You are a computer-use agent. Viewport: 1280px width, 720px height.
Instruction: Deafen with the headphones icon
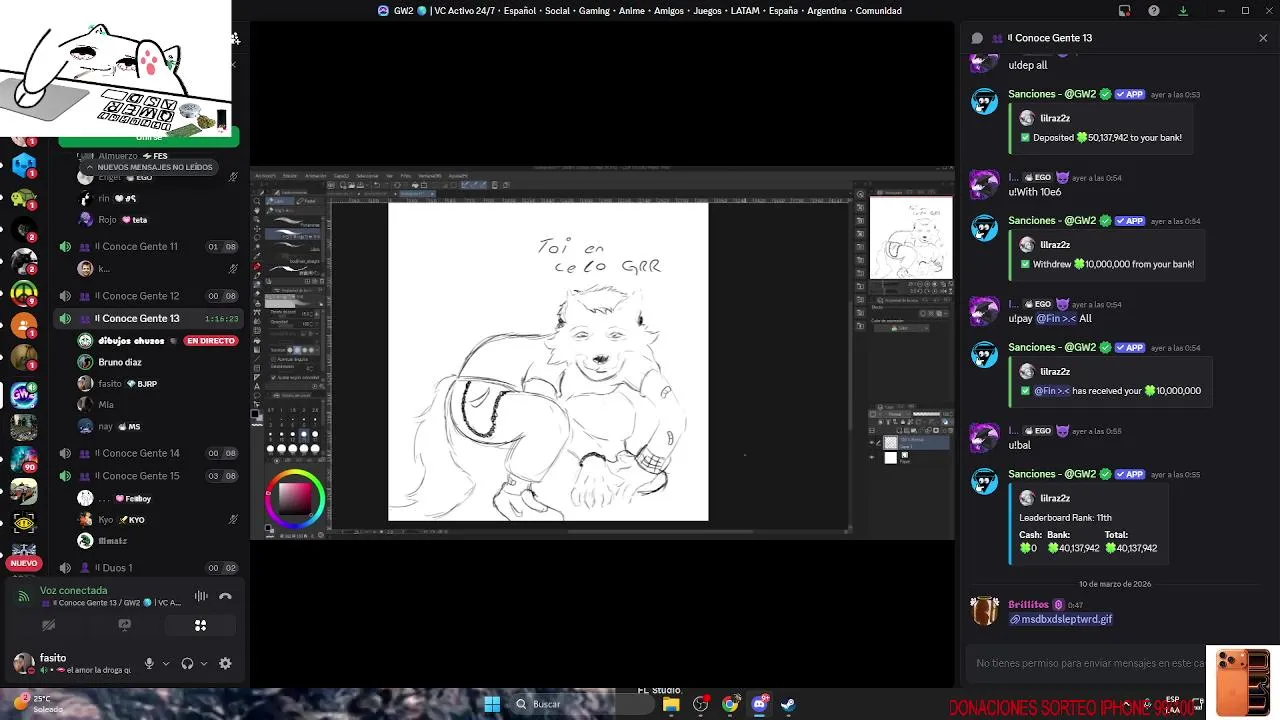pos(187,663)
